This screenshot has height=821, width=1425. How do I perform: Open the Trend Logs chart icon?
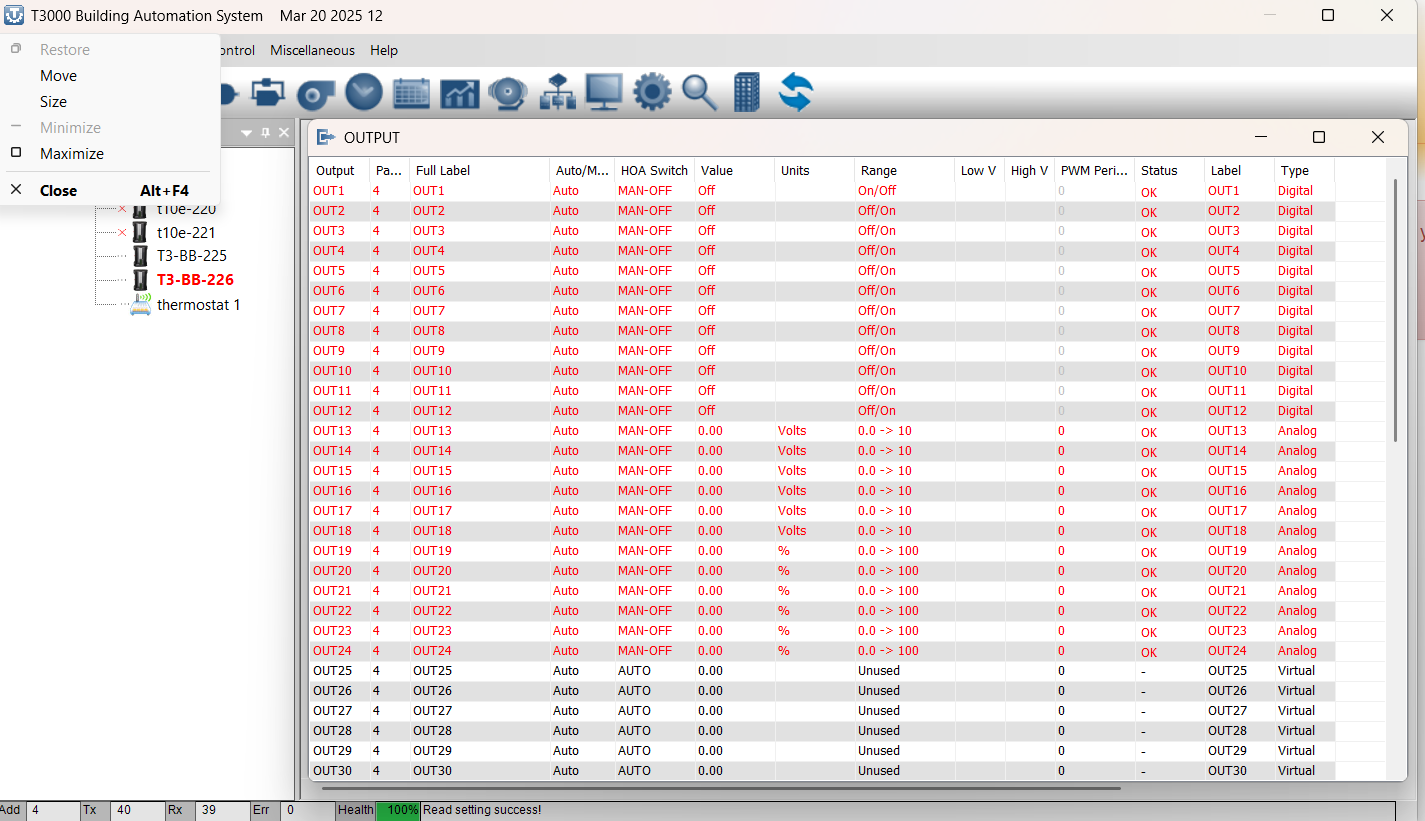click(x=459, y=93)
